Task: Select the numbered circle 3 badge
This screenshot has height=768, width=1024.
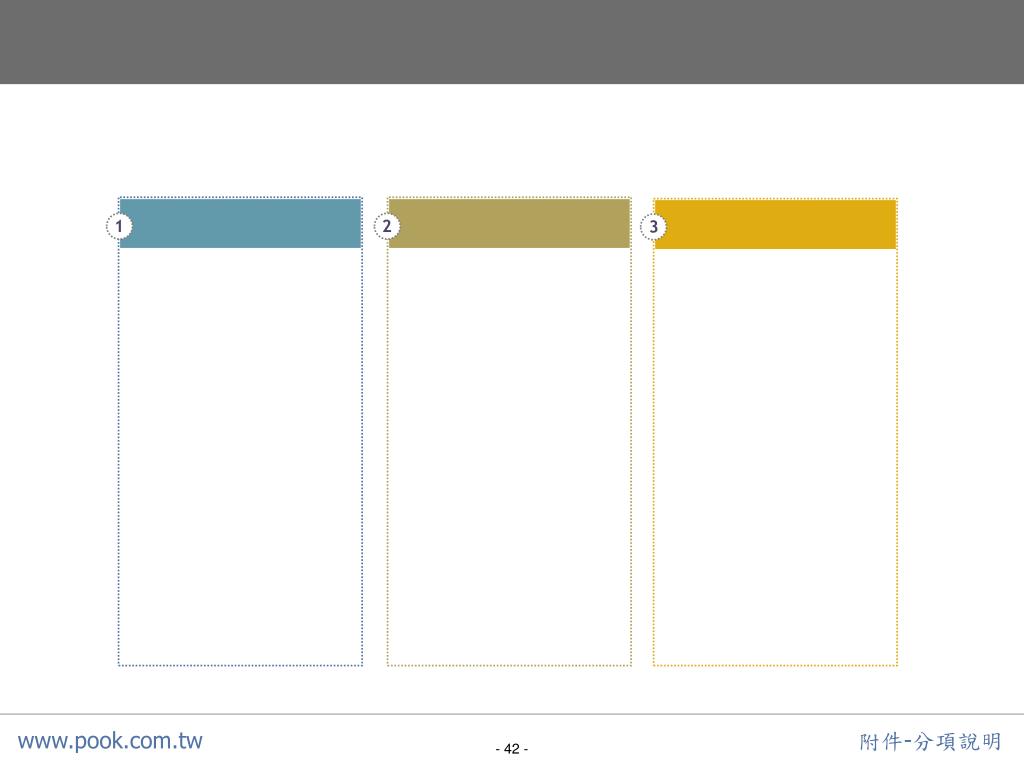Action: coord(653,227)
